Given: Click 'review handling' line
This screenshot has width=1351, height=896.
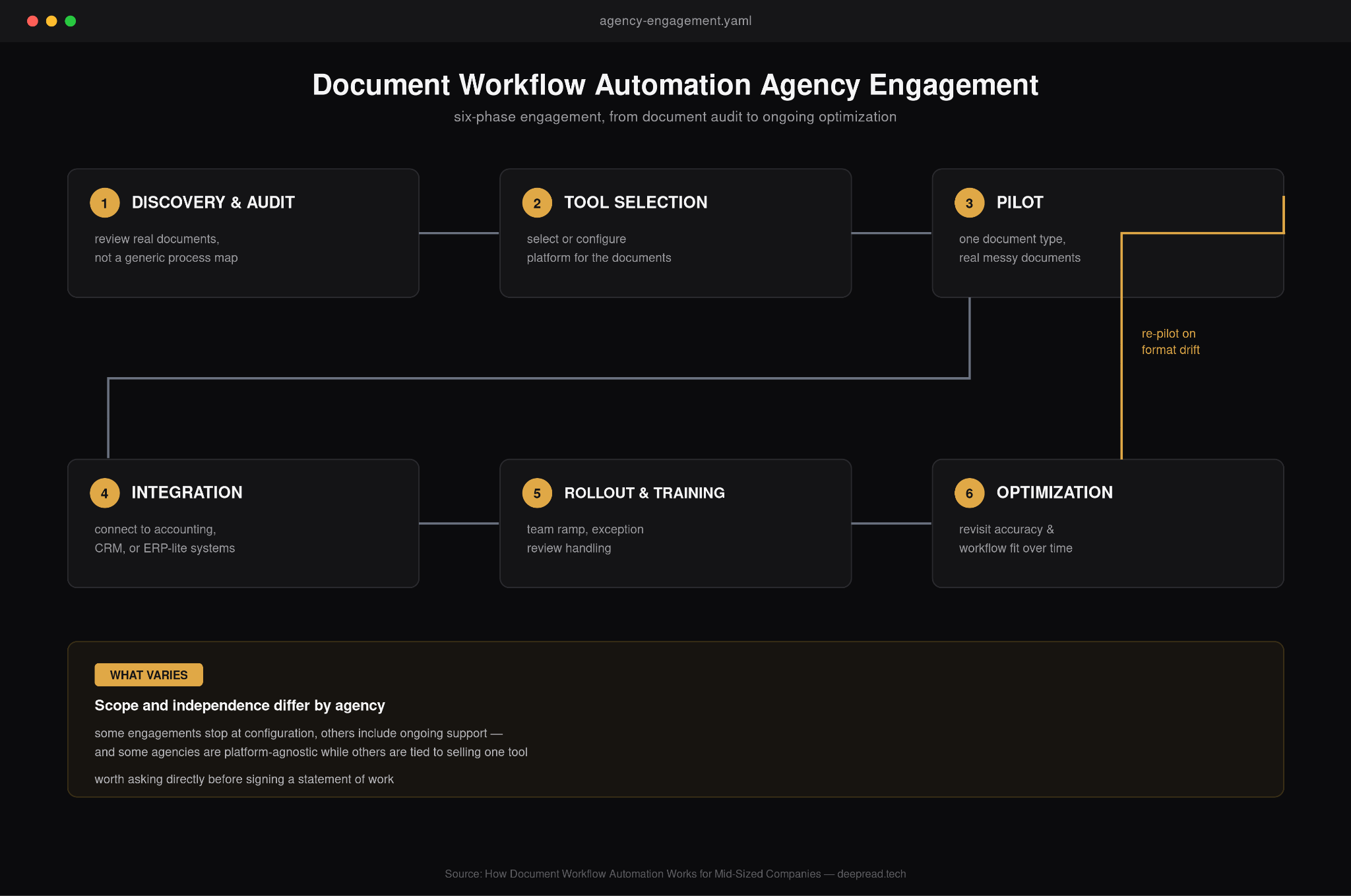Looking at the screenshot, I should point(569,548).
